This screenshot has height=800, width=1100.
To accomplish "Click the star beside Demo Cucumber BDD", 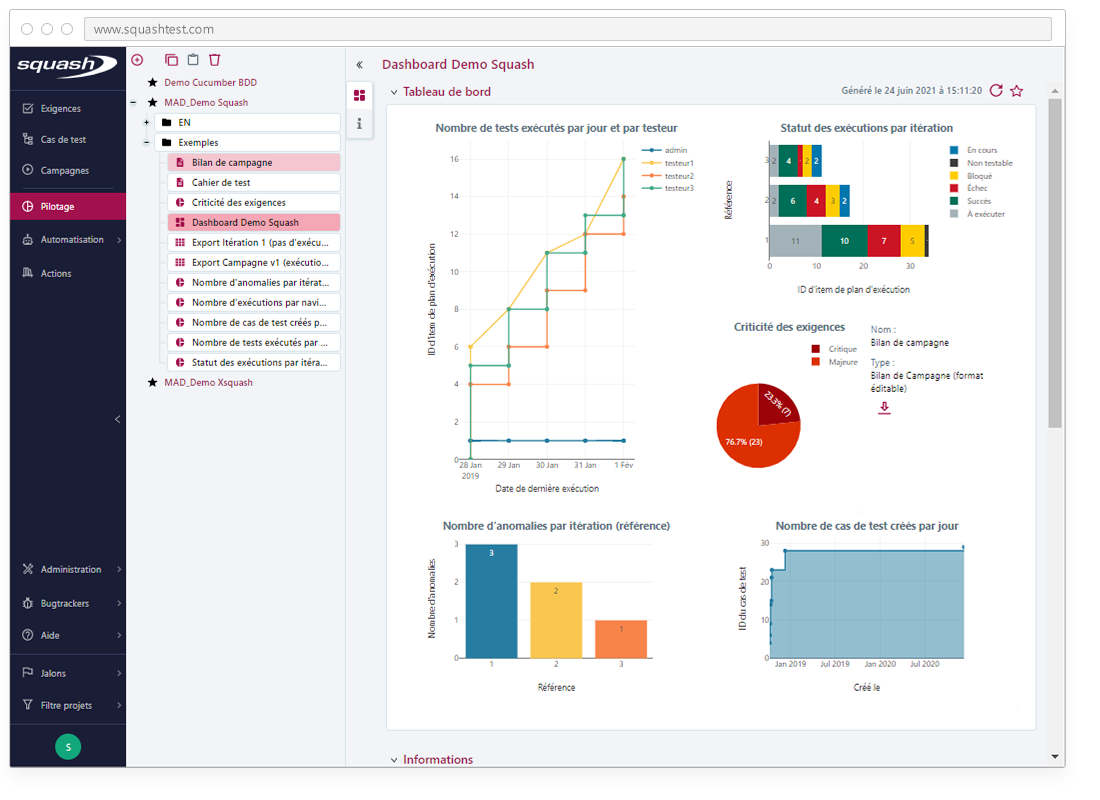I will click(152, 83).
